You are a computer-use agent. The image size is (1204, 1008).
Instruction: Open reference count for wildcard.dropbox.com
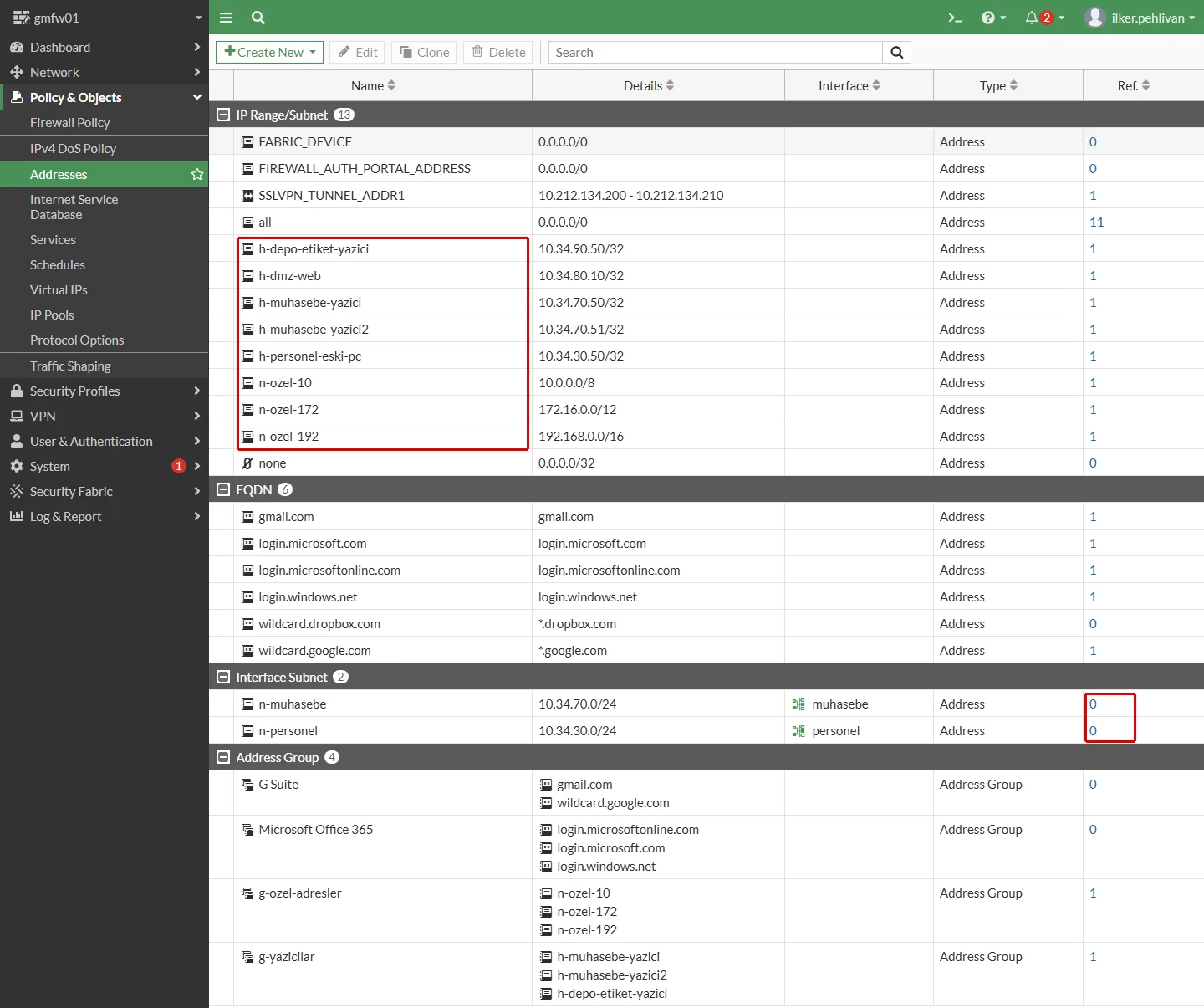[x=1093, y=624]
